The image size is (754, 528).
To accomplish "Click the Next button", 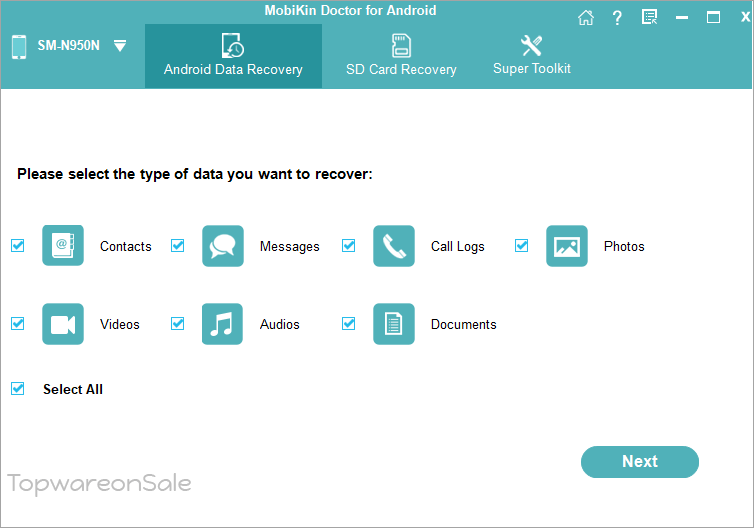I will 640,462.
